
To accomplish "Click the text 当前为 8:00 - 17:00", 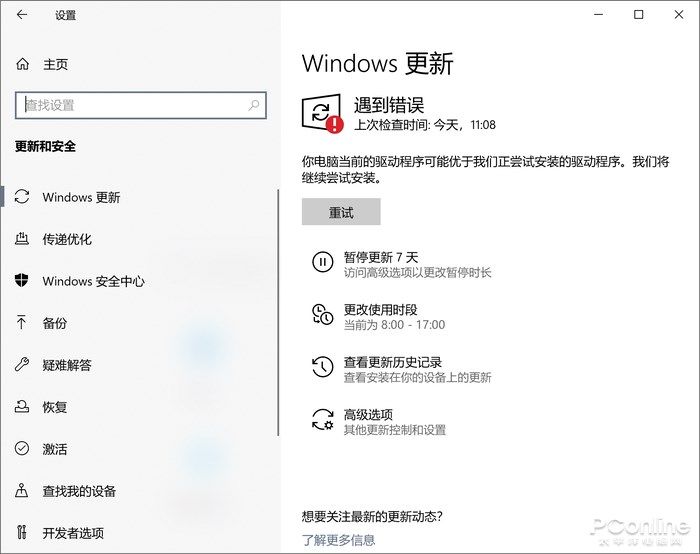I will [394, 325].
